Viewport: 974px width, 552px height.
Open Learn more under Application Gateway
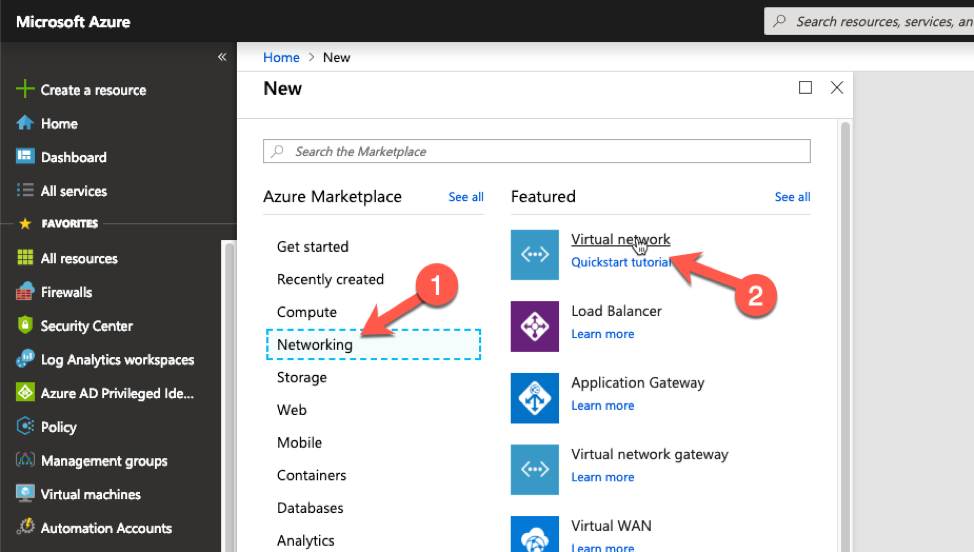click(603, 405)
